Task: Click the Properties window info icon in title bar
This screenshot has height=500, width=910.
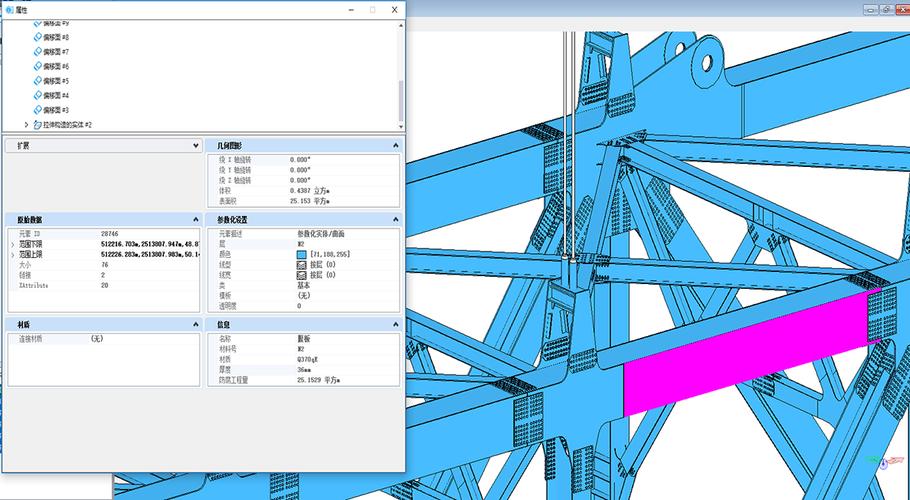Action: (9, 9)
